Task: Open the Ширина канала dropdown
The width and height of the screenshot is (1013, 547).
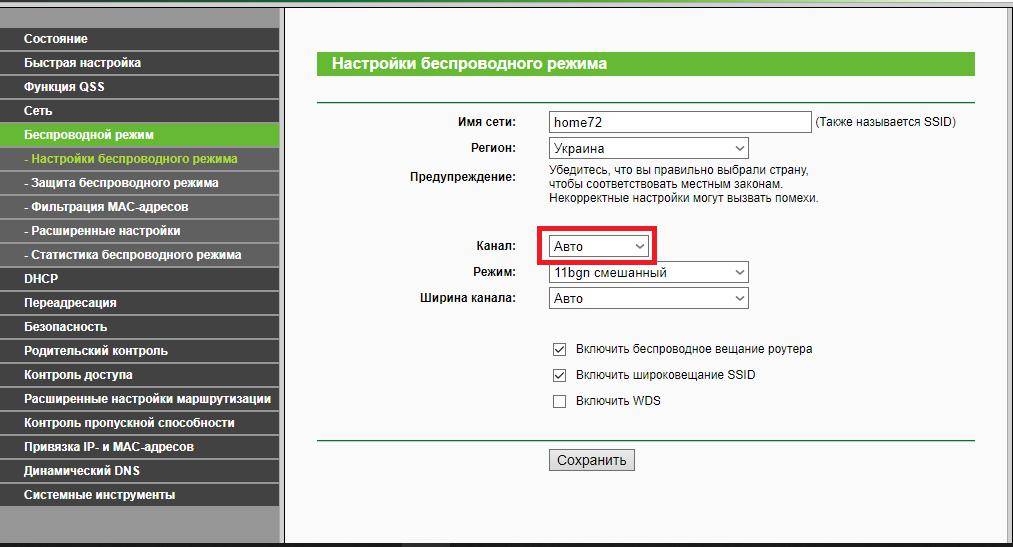Action: coord(648,298)
